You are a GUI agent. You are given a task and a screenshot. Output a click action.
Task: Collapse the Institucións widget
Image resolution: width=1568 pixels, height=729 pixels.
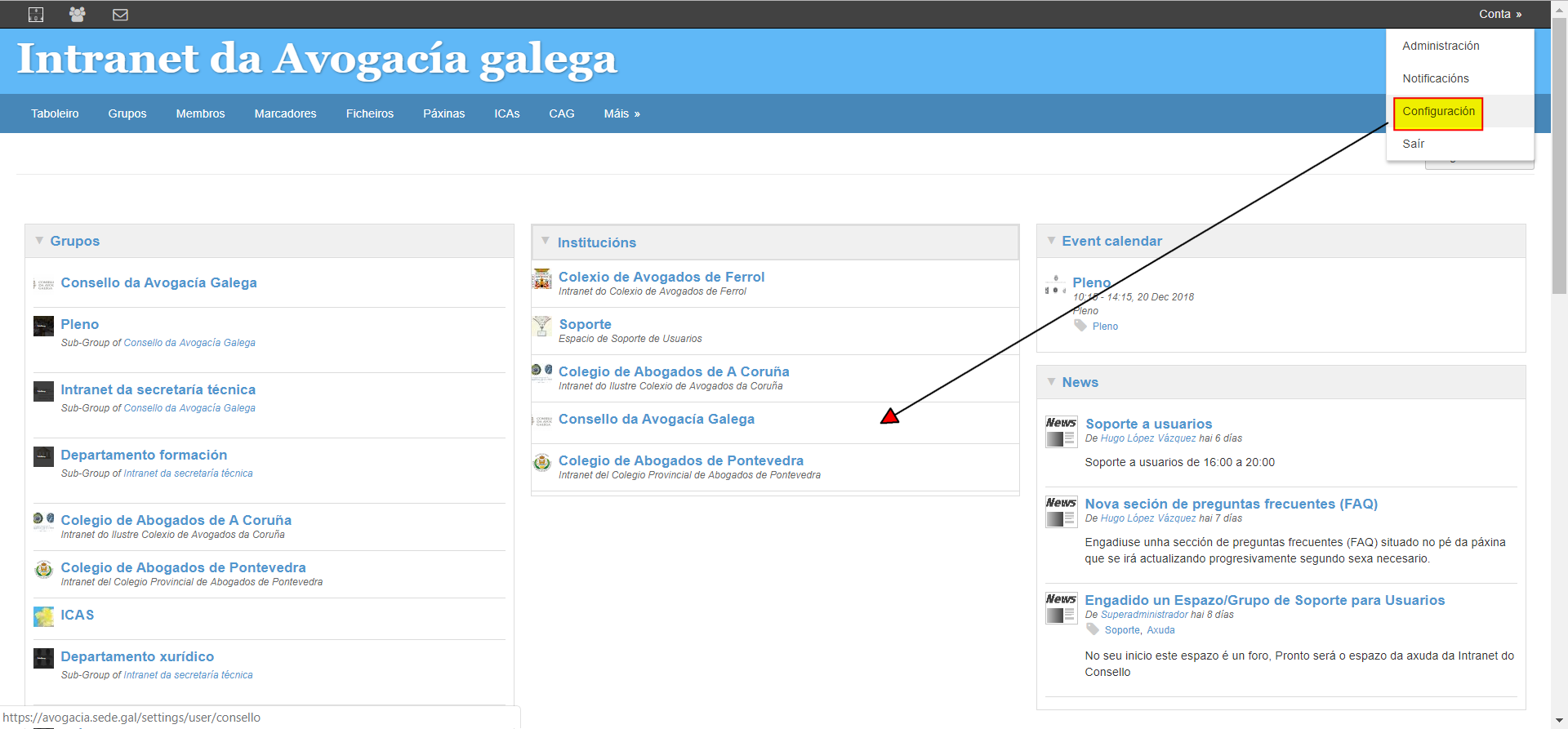[546, 242]
